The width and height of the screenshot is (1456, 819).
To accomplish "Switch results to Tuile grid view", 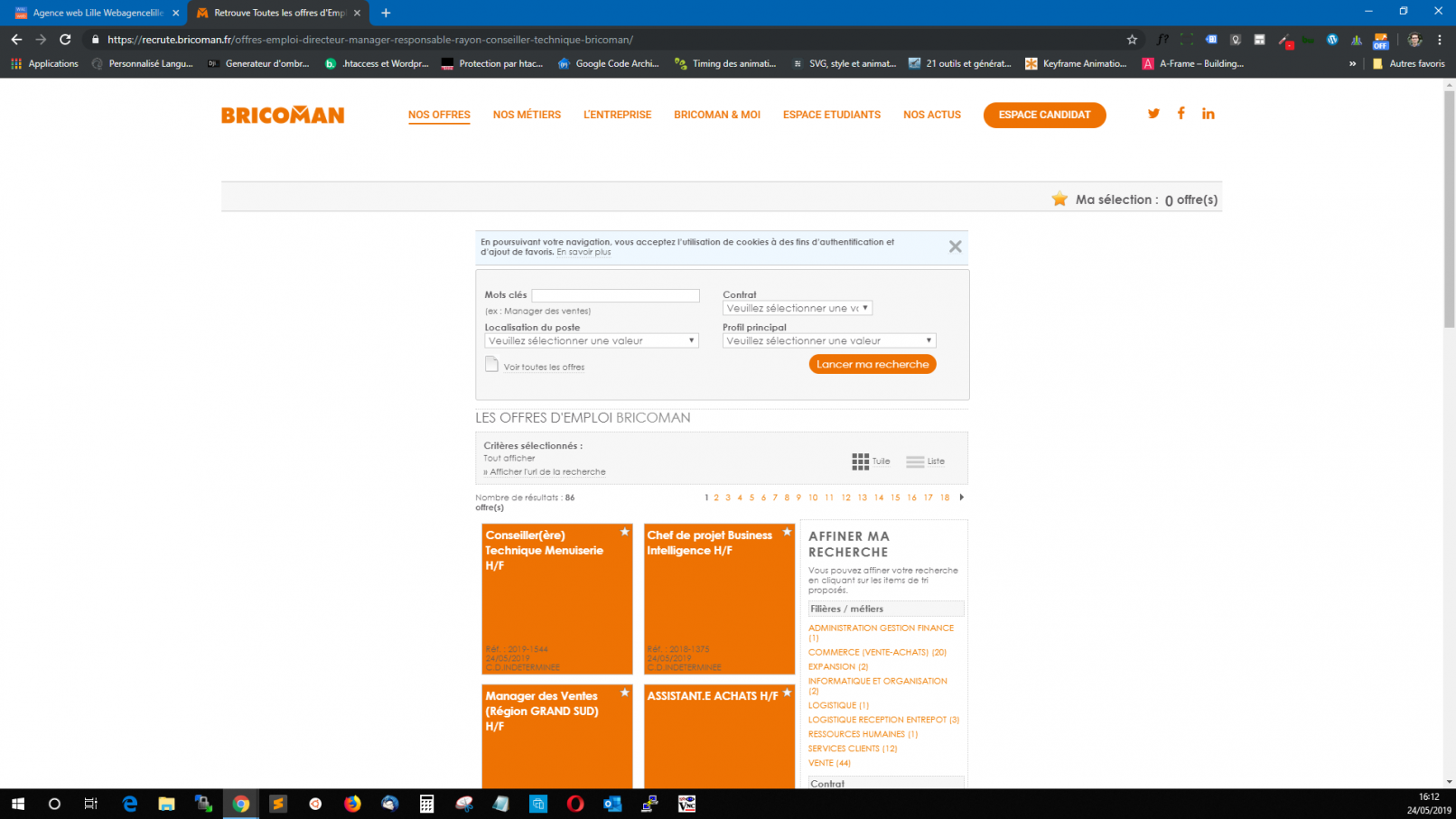I will tap(870, 461).
